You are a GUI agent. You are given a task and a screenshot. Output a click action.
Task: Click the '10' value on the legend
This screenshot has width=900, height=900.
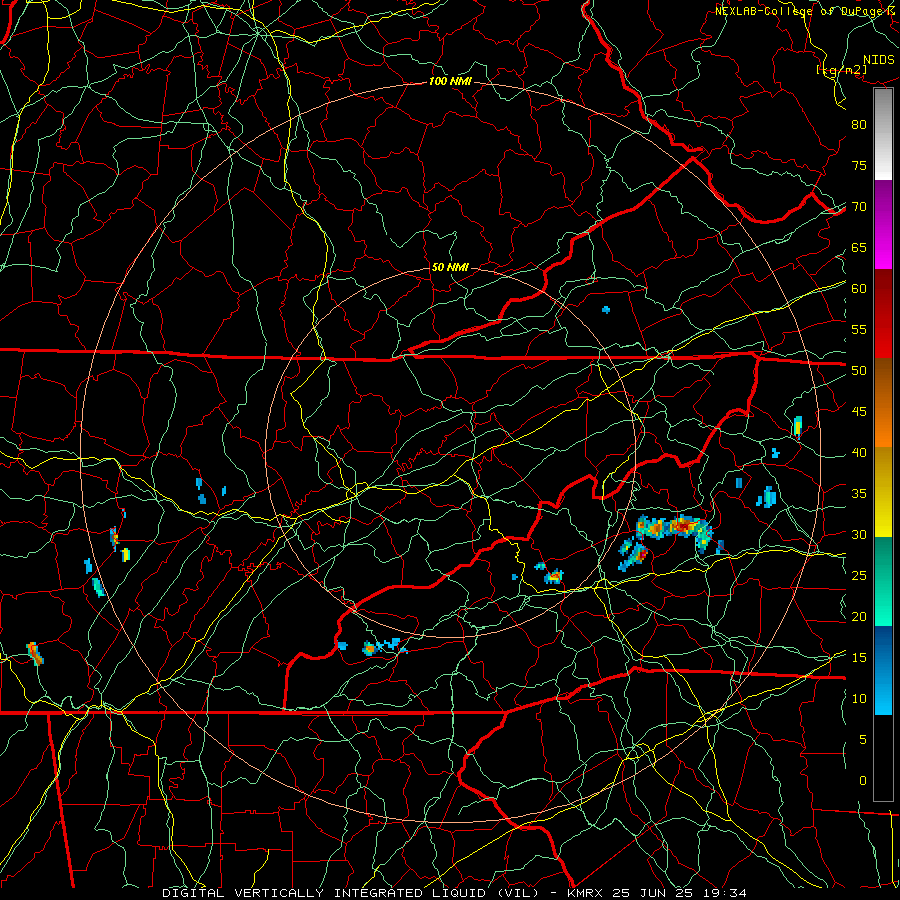click(859, 699)
